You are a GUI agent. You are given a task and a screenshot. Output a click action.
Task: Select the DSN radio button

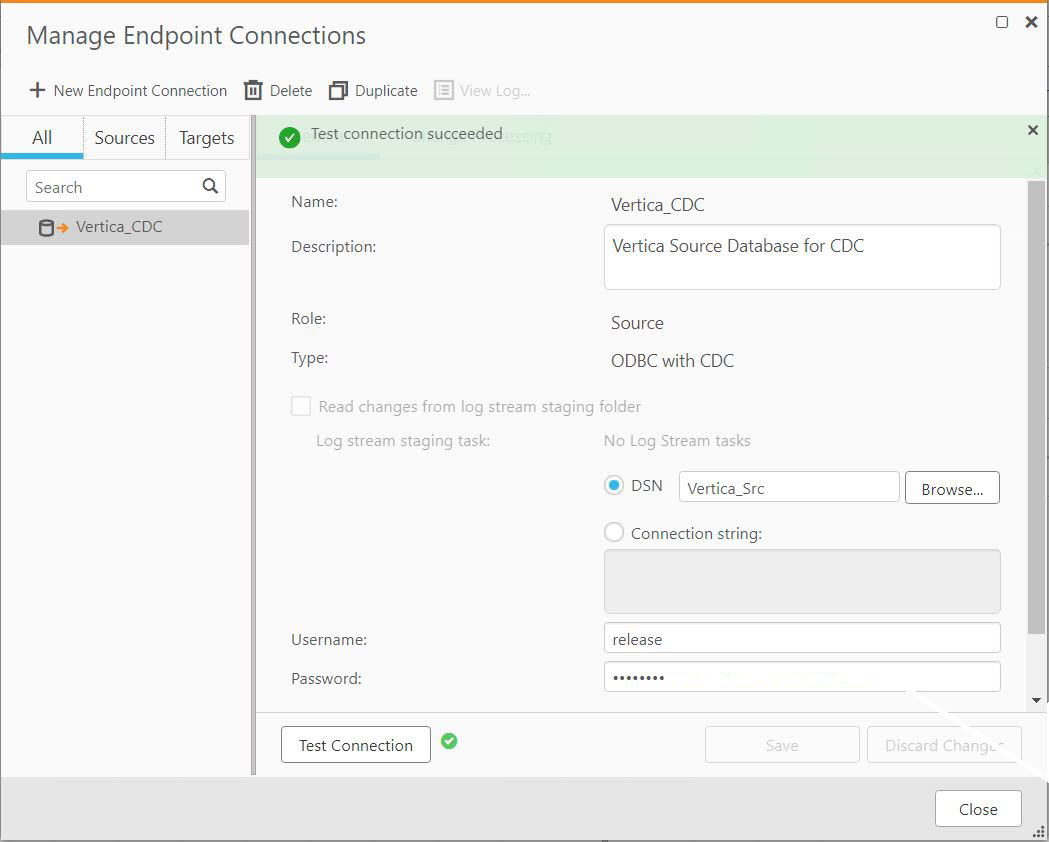point(613,485)
